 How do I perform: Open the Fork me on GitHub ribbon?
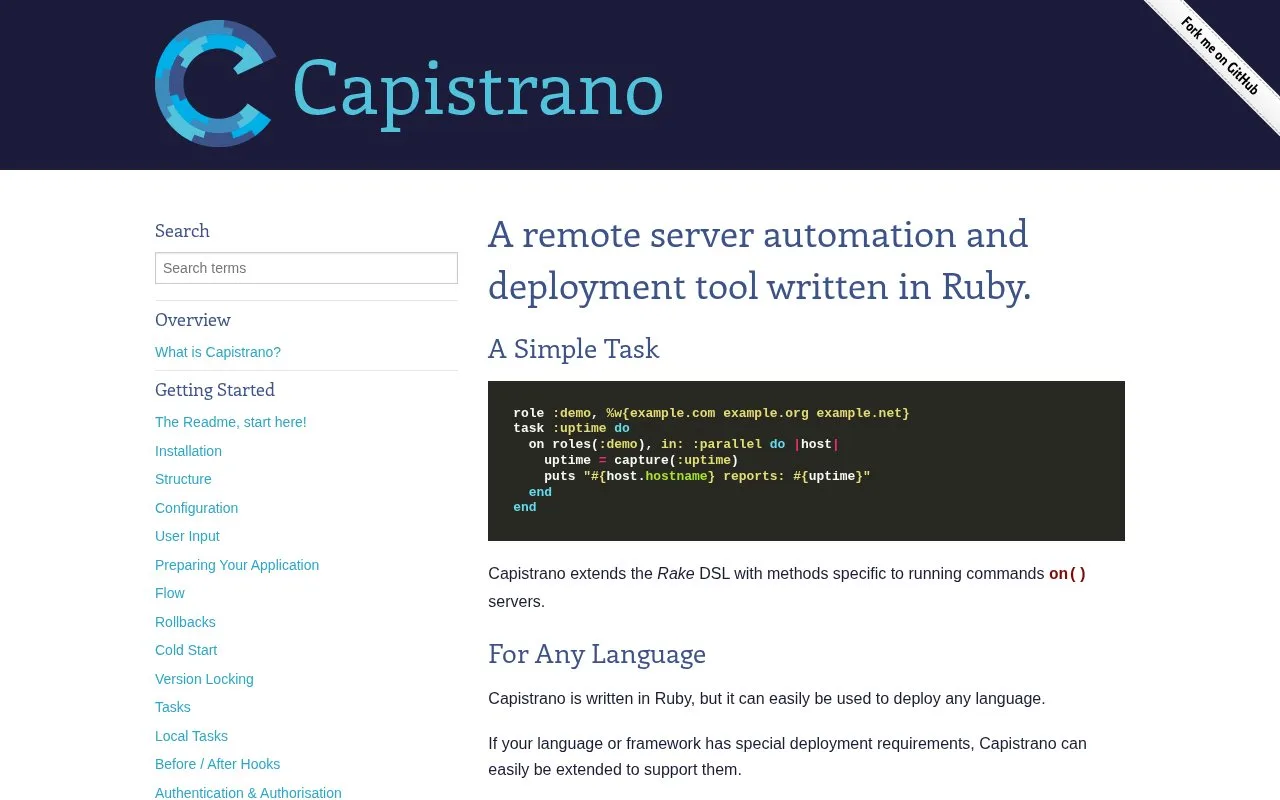click(1219, 56)
